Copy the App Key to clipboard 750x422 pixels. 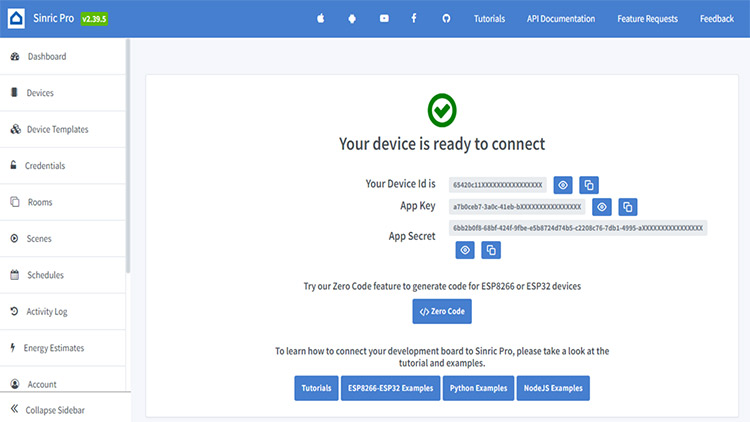point(628,207)
